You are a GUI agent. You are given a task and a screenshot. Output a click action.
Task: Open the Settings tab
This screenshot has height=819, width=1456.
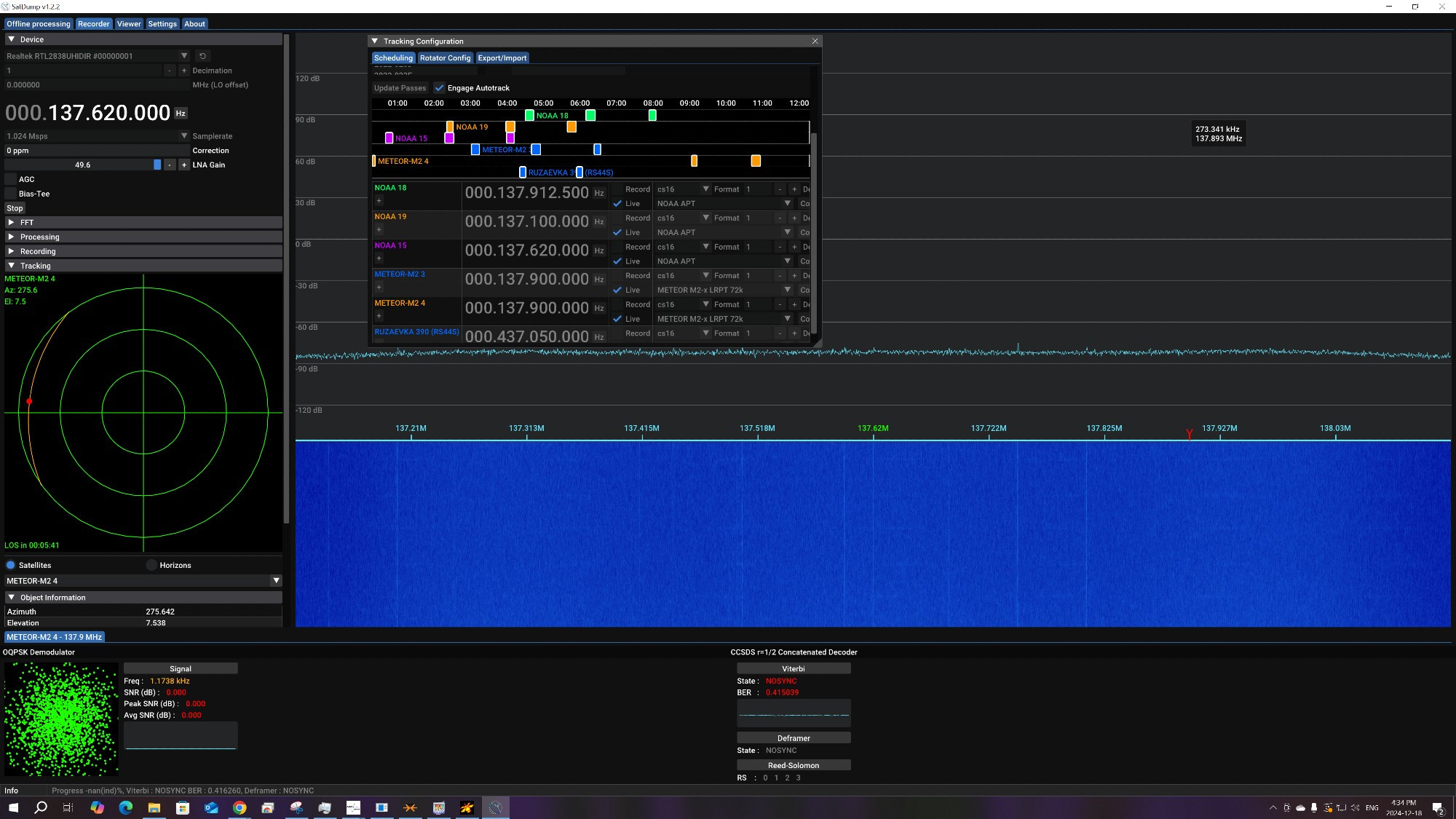coord(162,24)
